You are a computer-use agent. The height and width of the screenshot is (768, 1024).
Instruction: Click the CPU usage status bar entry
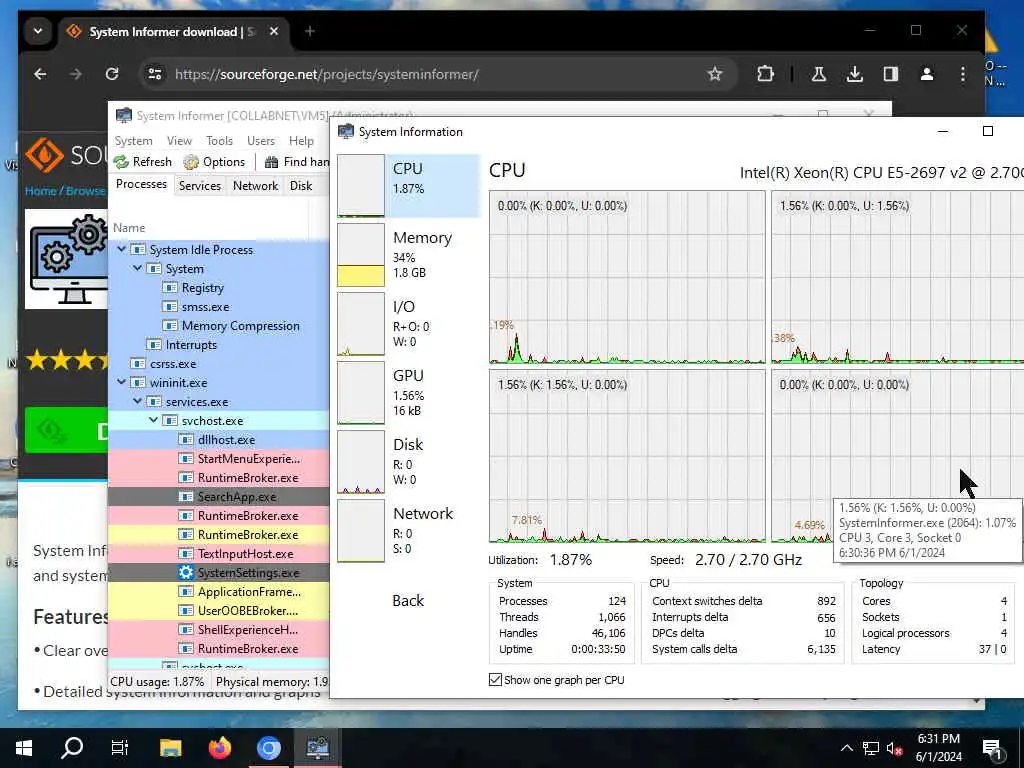[157, 681]
